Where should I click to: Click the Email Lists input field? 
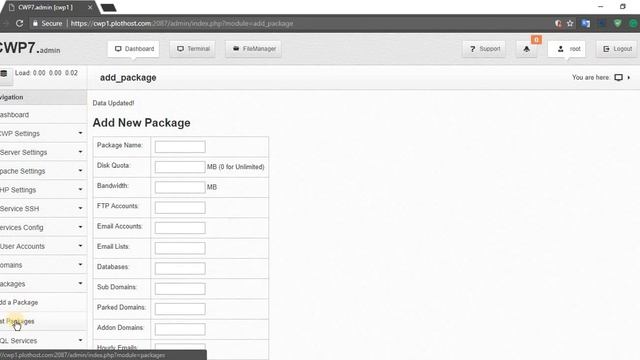point(180,248)
